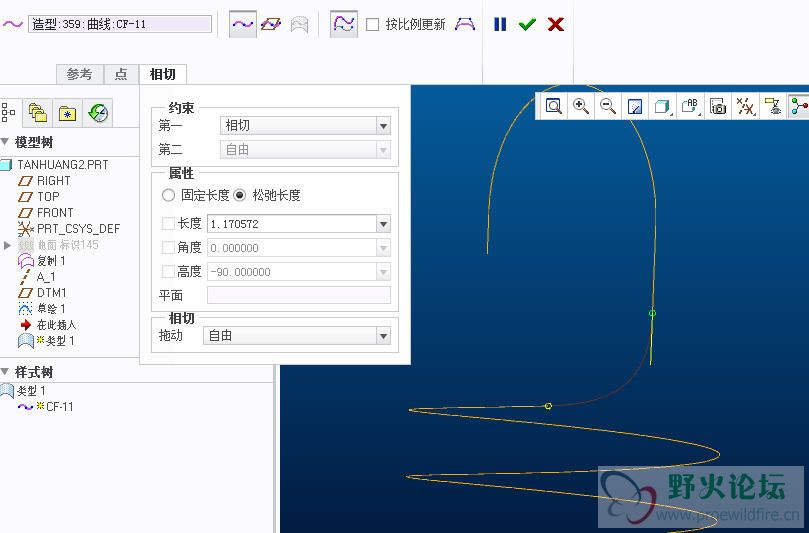Image resolution: width=809 pixels, height=533 pixels.
Task: Select the 松弛长度 radio button
Action: coord(239,195)
